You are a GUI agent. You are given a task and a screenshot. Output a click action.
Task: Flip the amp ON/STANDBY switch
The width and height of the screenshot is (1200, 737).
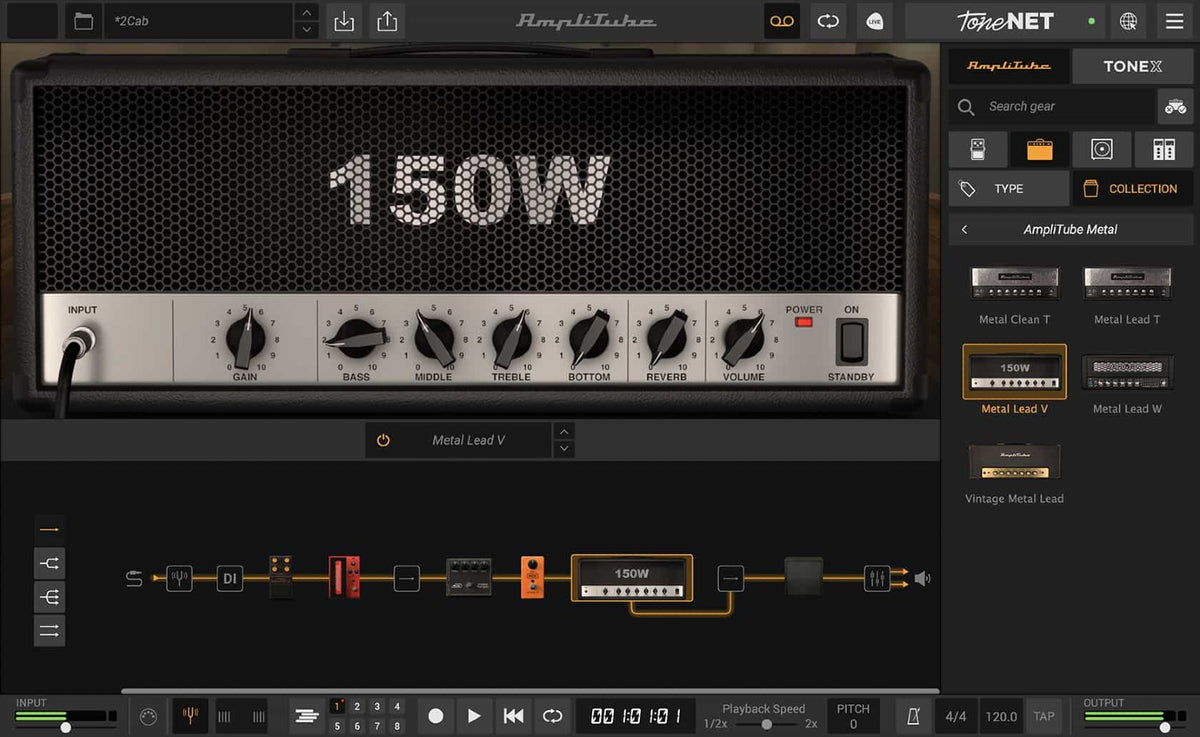click(851, 342)
